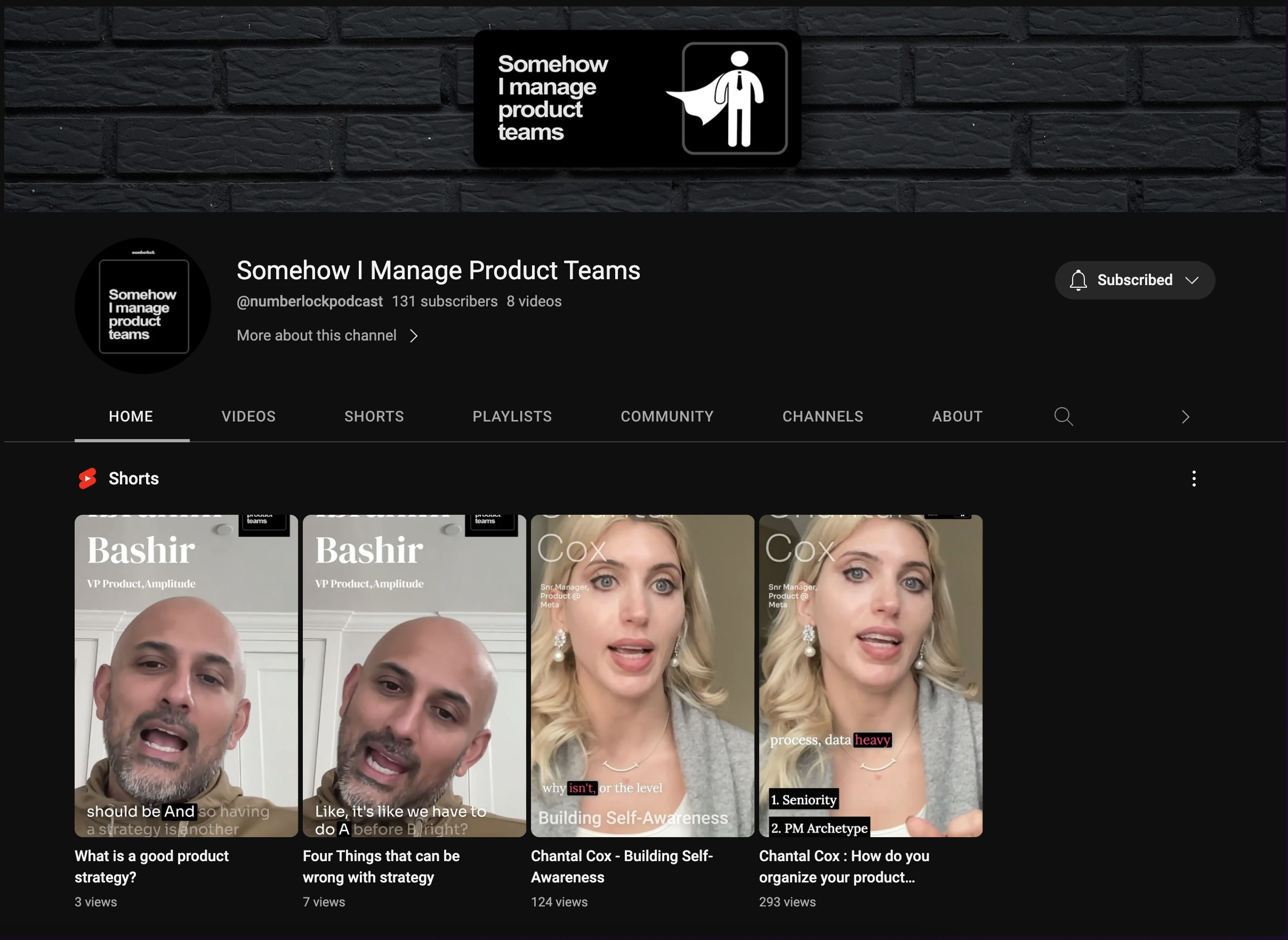Click the banner 'Somehow I manage product teams' text
The width and height of the screenshot is (1288, 940).
[553, 98]
